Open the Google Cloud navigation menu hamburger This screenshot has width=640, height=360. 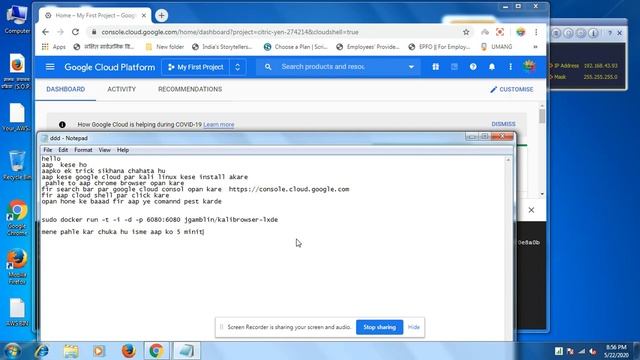click(x=50, y=67)
